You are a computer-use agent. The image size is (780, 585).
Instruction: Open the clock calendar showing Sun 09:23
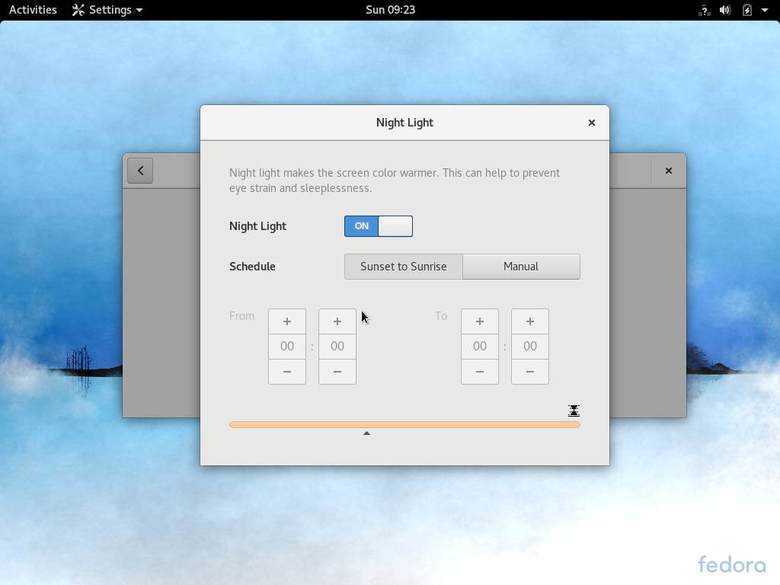click(x=390, y=10)
